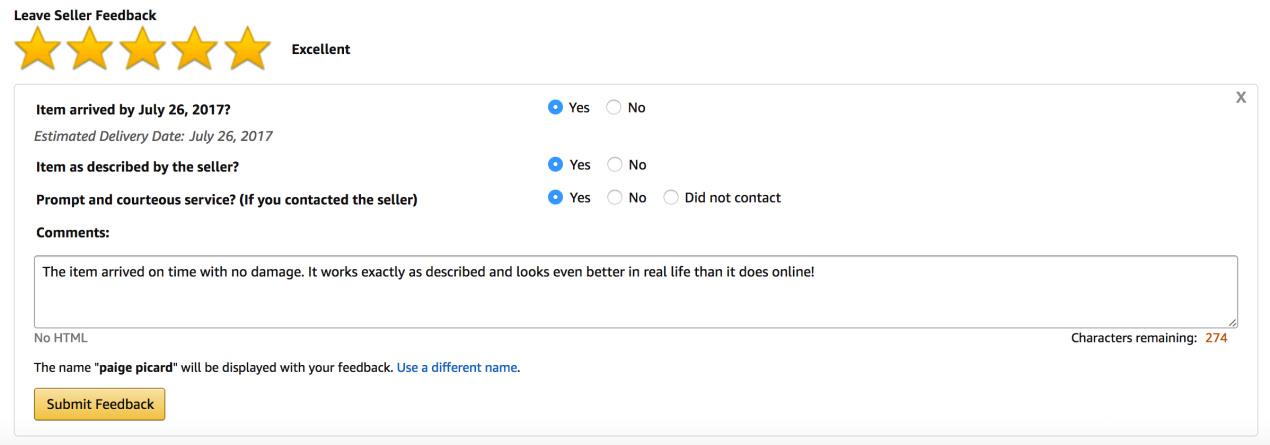The image size is (1270, 445).
Task: Click the Yes label for item as described
Action: point(580,165)
